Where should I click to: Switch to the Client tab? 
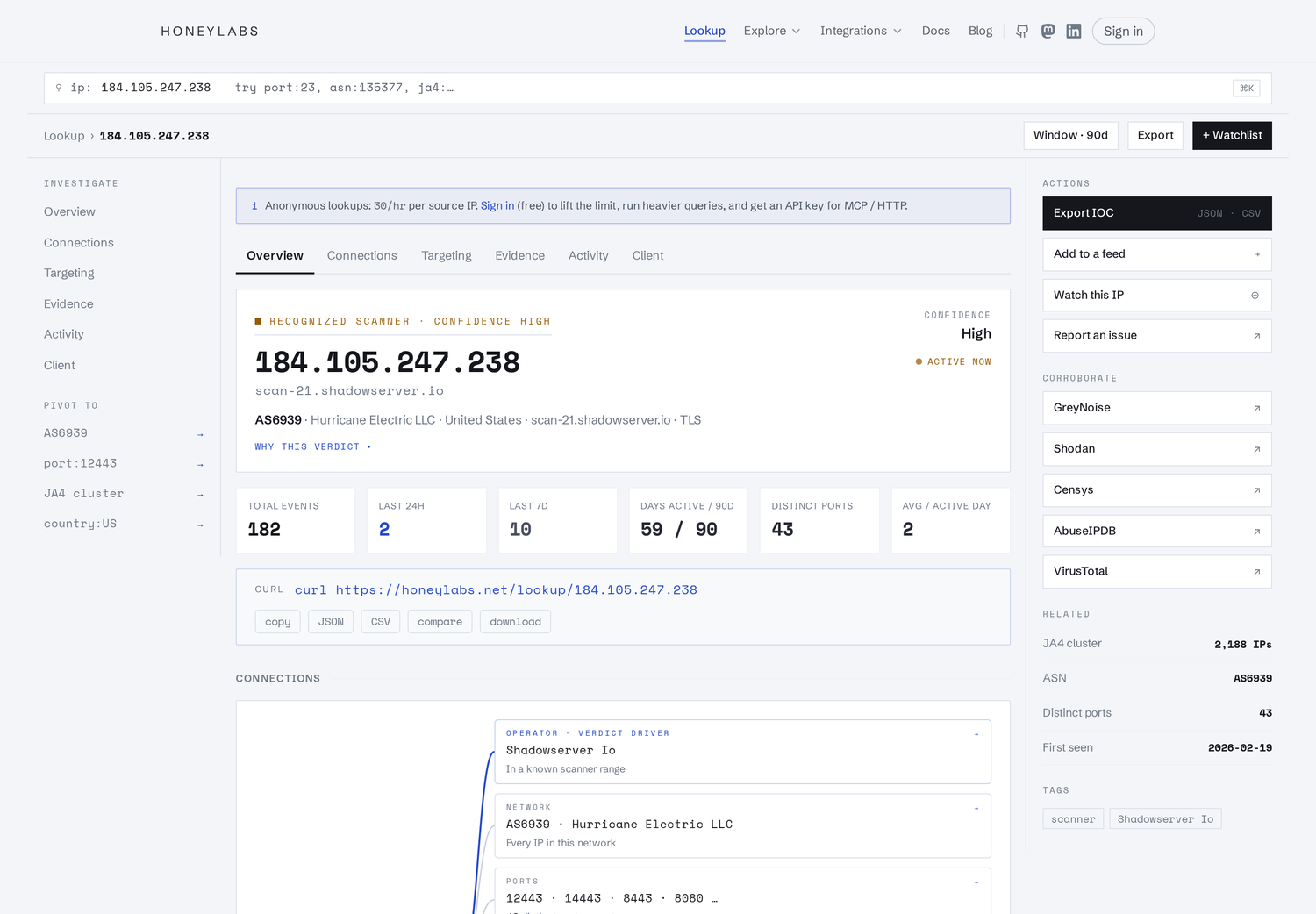647,255
